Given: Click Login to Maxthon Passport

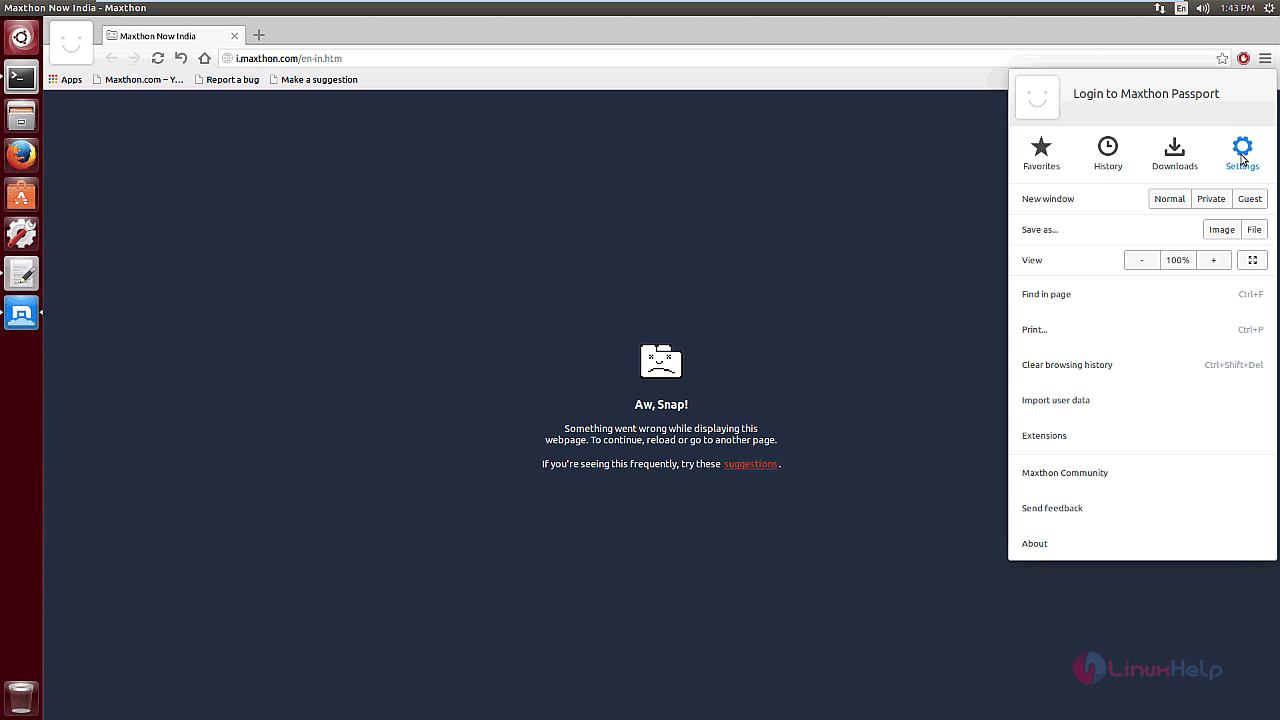Looking at the screenshot, I should [x=1146, y=94].
